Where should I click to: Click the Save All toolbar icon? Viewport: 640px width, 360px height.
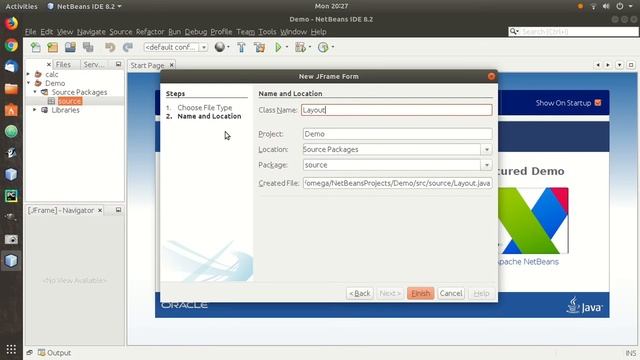click(88, 47)
